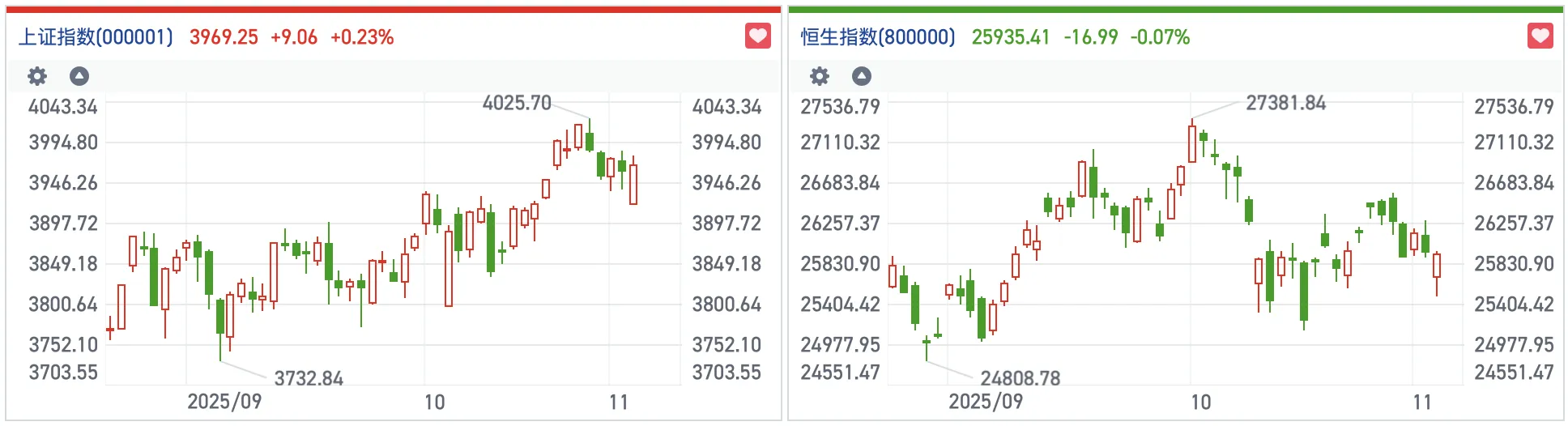
Task: Click month 10 marker on 恒生指数 chart
Action: click(x=1200, y=402)
